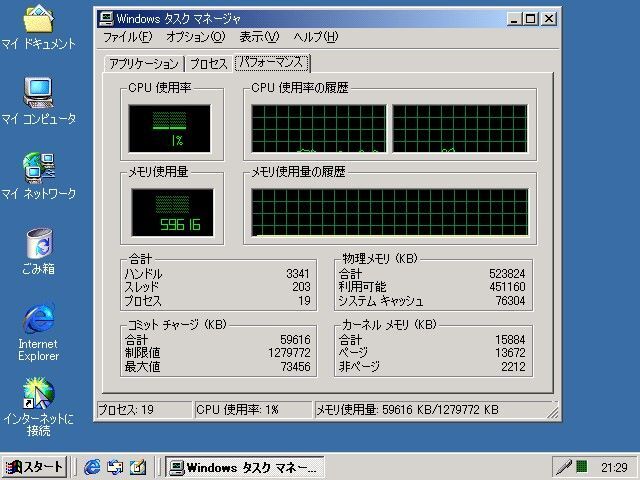This screenshot has height=480, width=640.
Task: Click the 制限値 value 1279772
Action: pyautogui.click(x=289, y=353)
